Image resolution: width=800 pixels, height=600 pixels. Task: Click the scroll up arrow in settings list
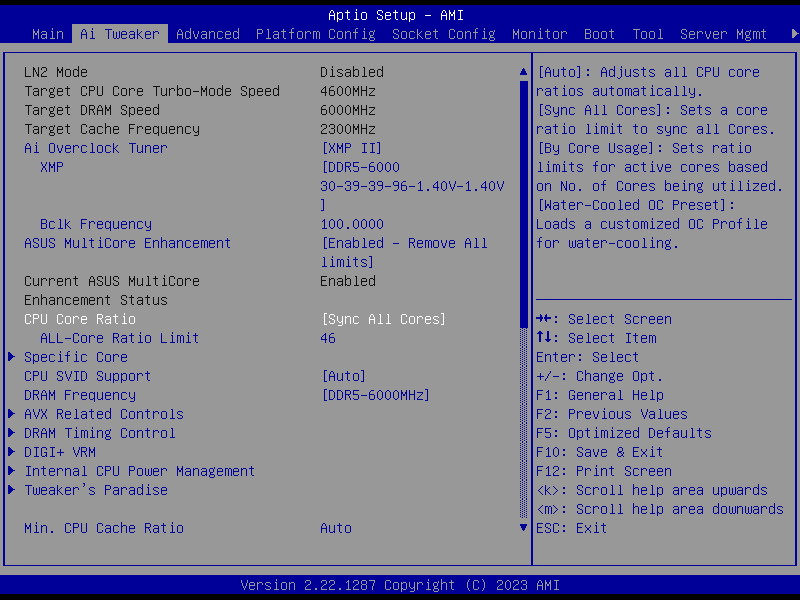523,72
